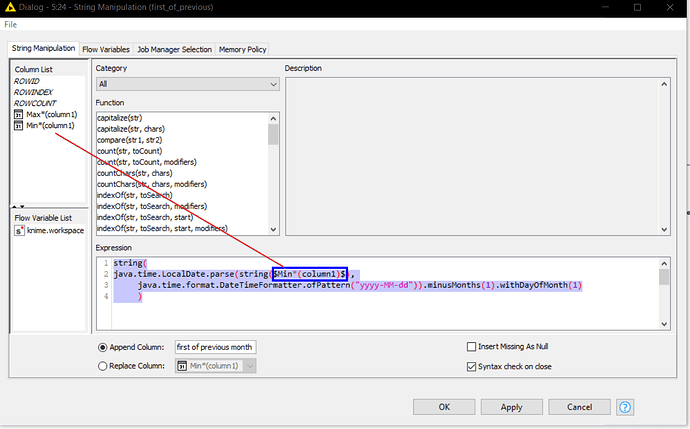
Task: Open the Replace Column dropdown list
Action: point(249,366)
